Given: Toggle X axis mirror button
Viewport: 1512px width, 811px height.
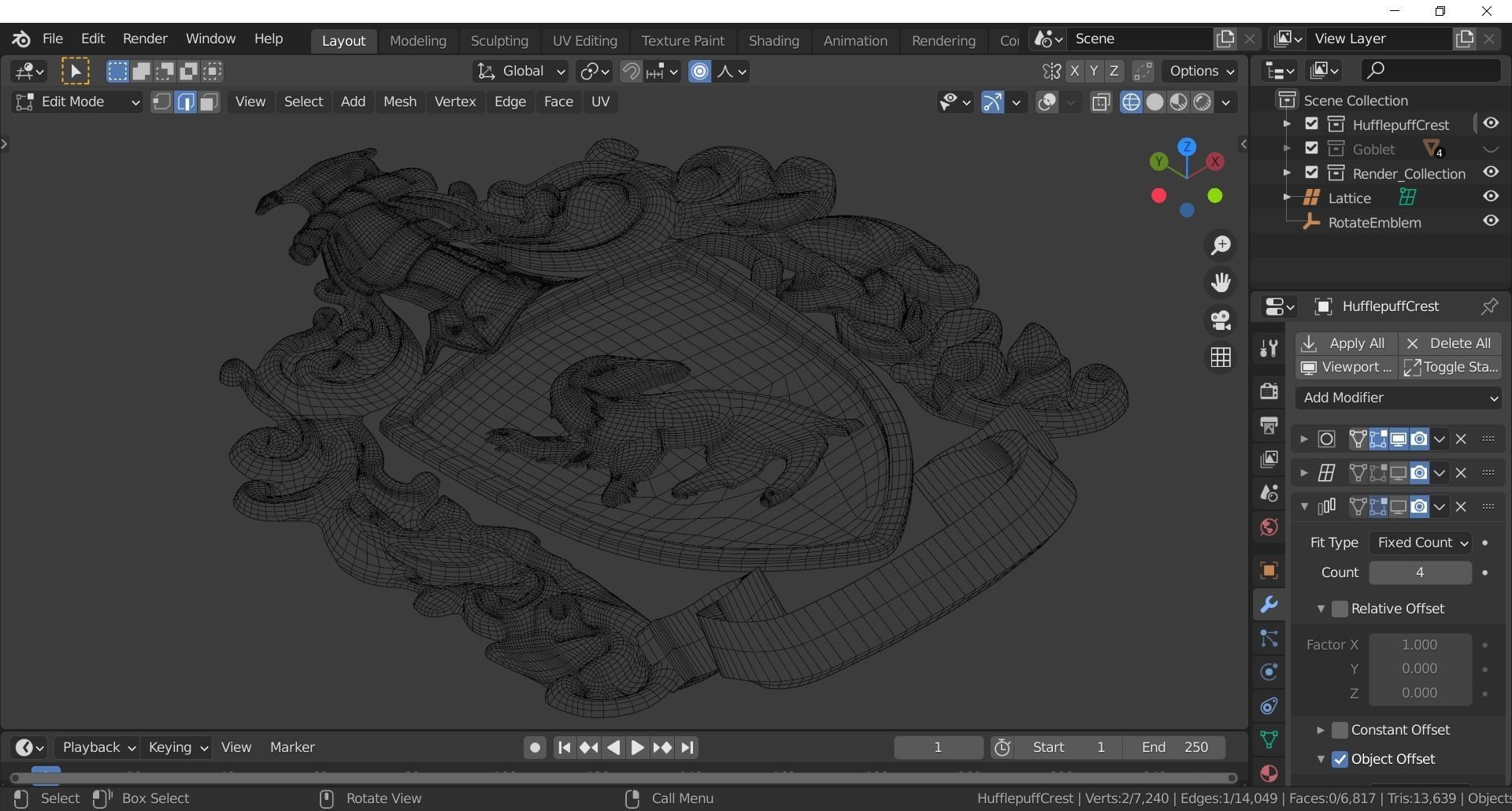Looking at the screenshot, I should point(1074,72).
